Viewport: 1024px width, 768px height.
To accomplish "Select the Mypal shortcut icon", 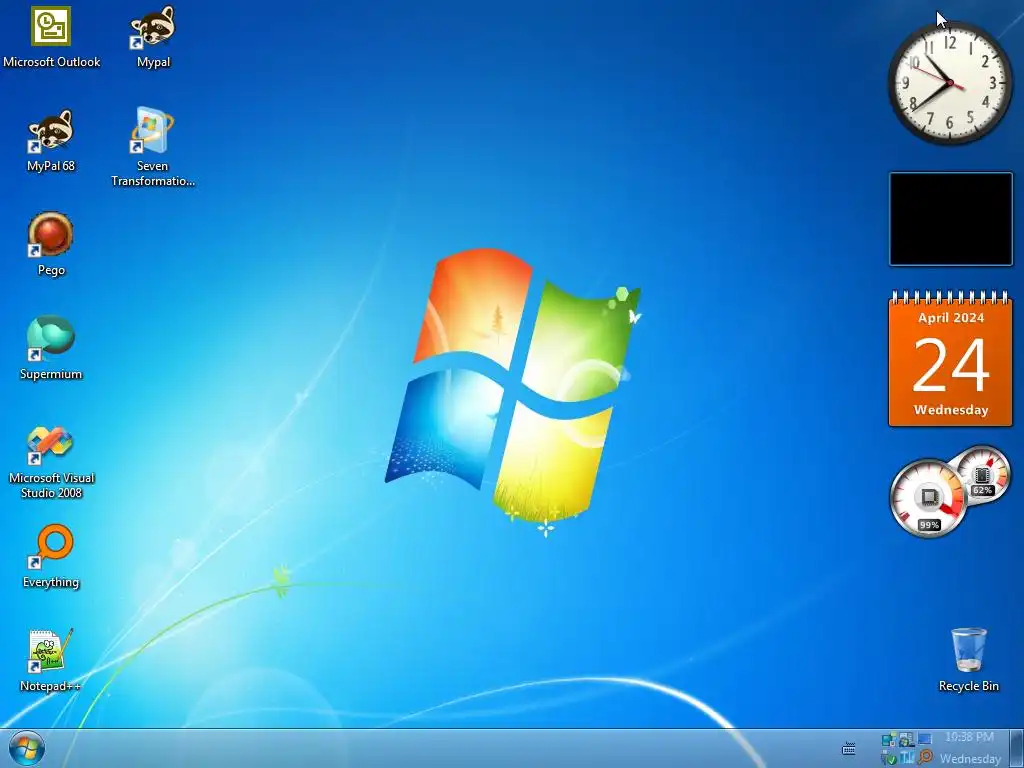I will tap(153, 37).
